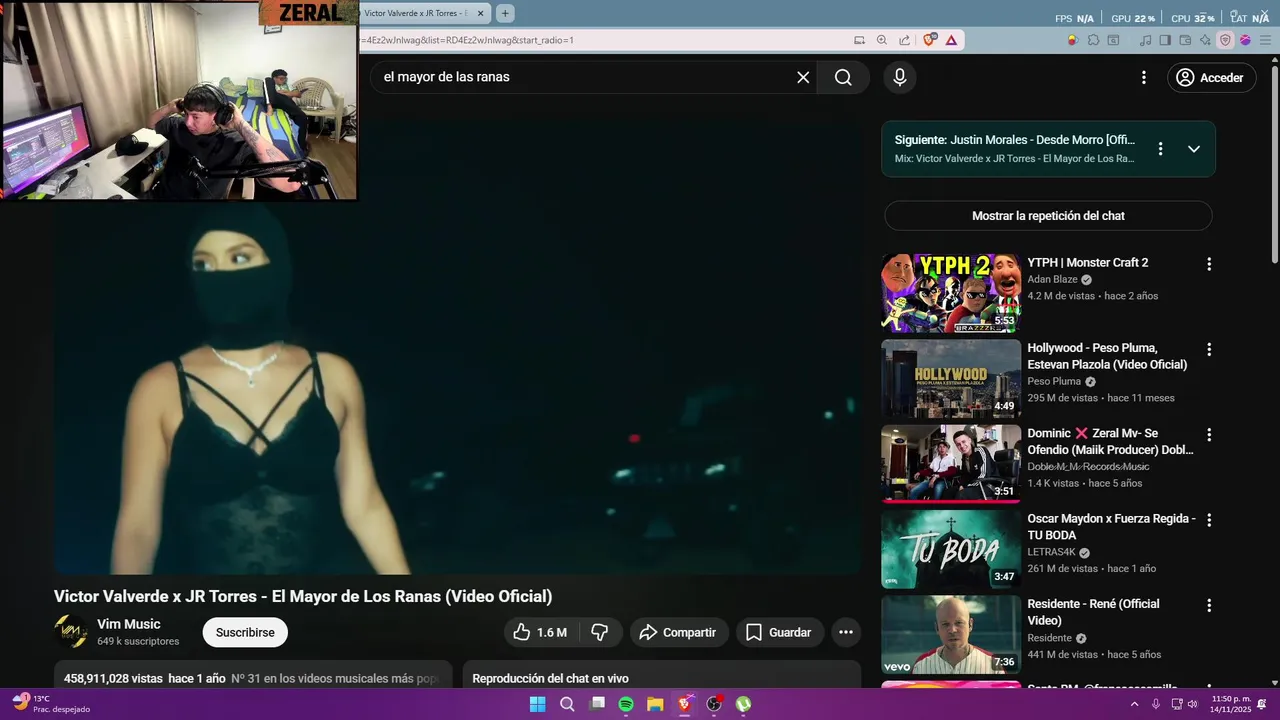
Task: Open menu for Residente René video
Action: point(1209,605)
